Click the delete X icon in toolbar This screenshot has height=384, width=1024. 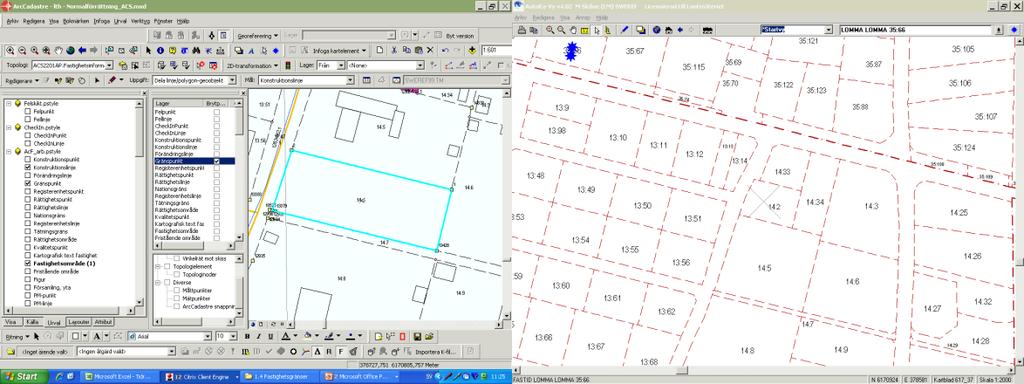[430, 50]
